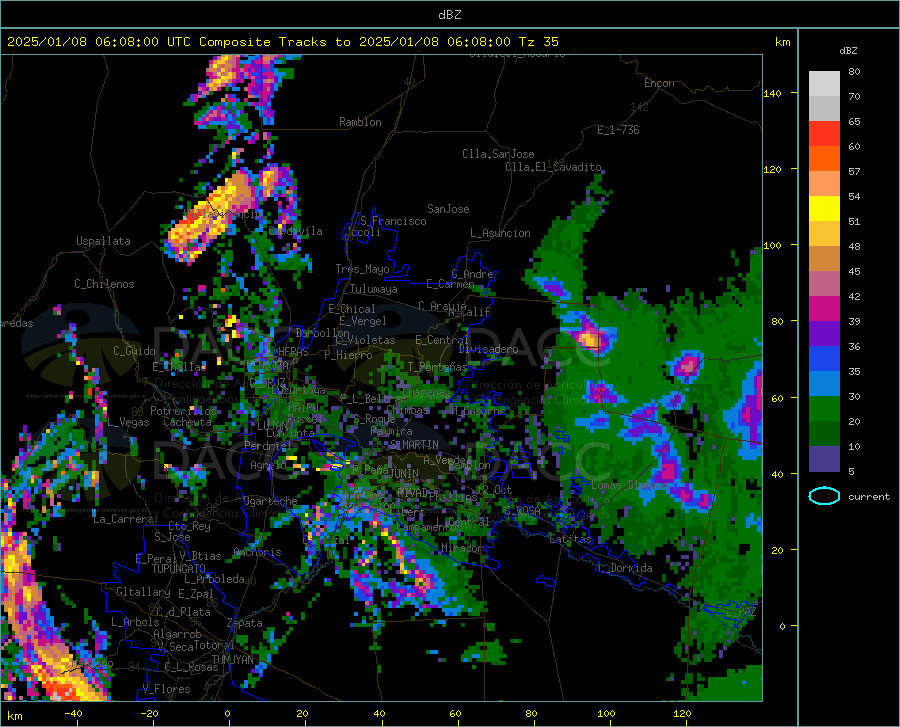Click the 'dBZ' title in top bar
Image resolution: width=900 pixels, height=727 pixels.
449,15
